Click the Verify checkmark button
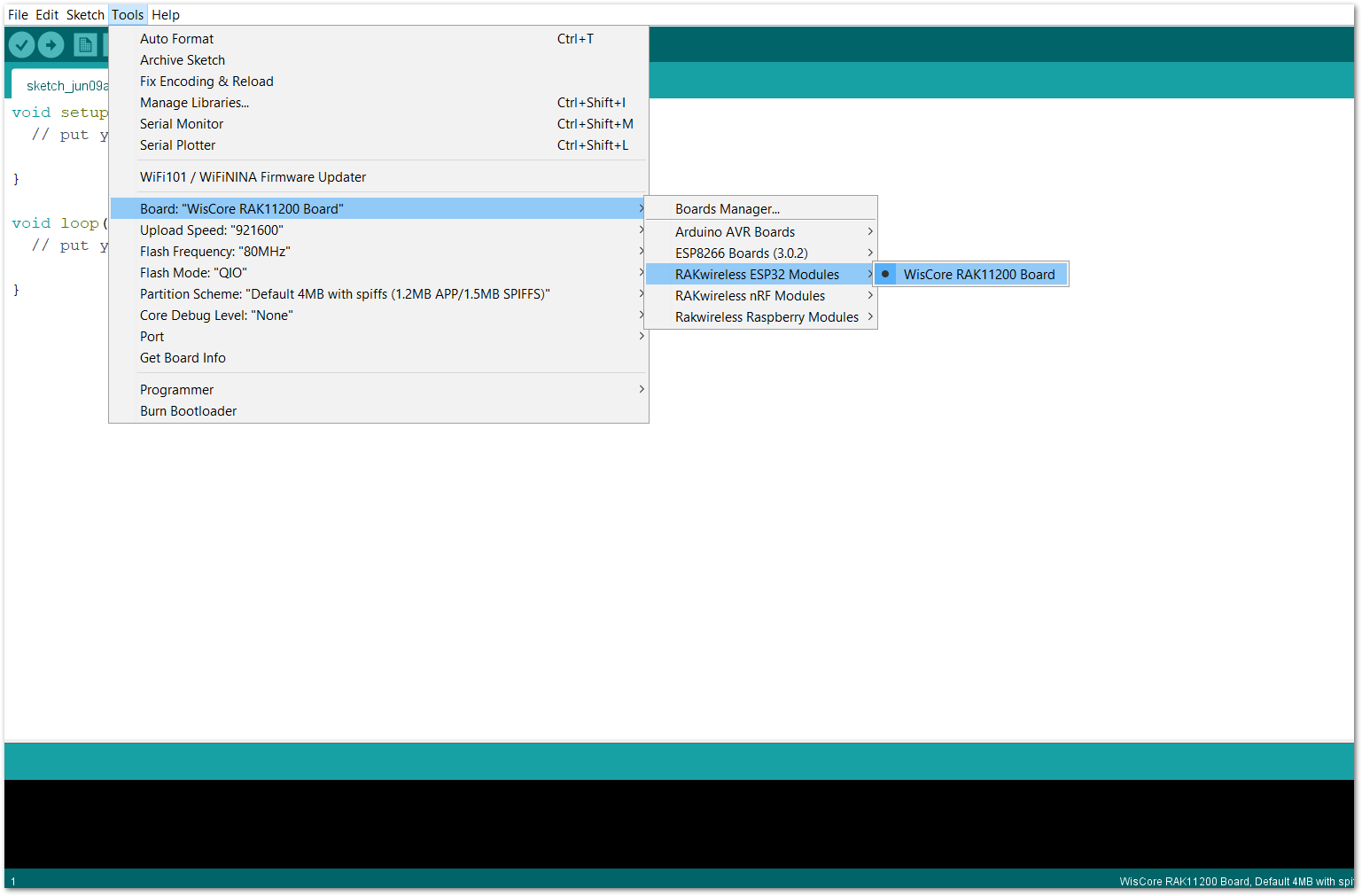1362x896 pixels. tap(22, 44)
